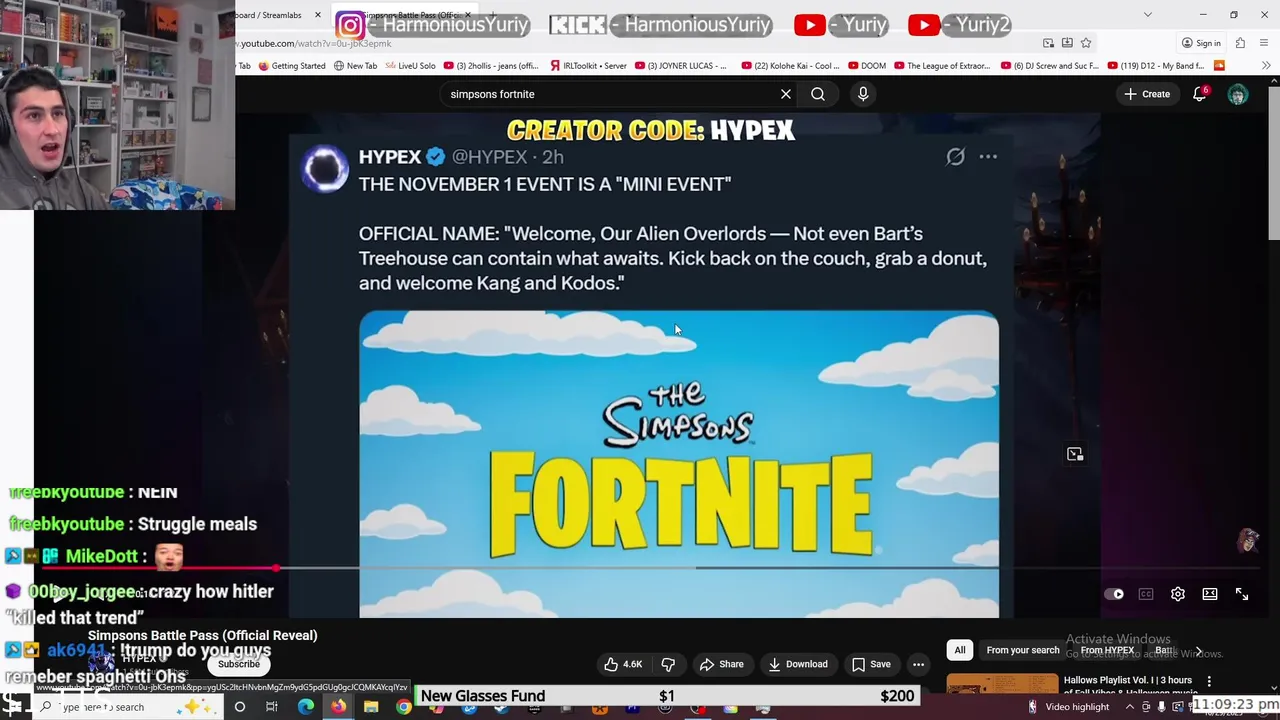
Task: Open browser extensions puzzle icon
Action: pyautogui.click(x=1240, y=43)
